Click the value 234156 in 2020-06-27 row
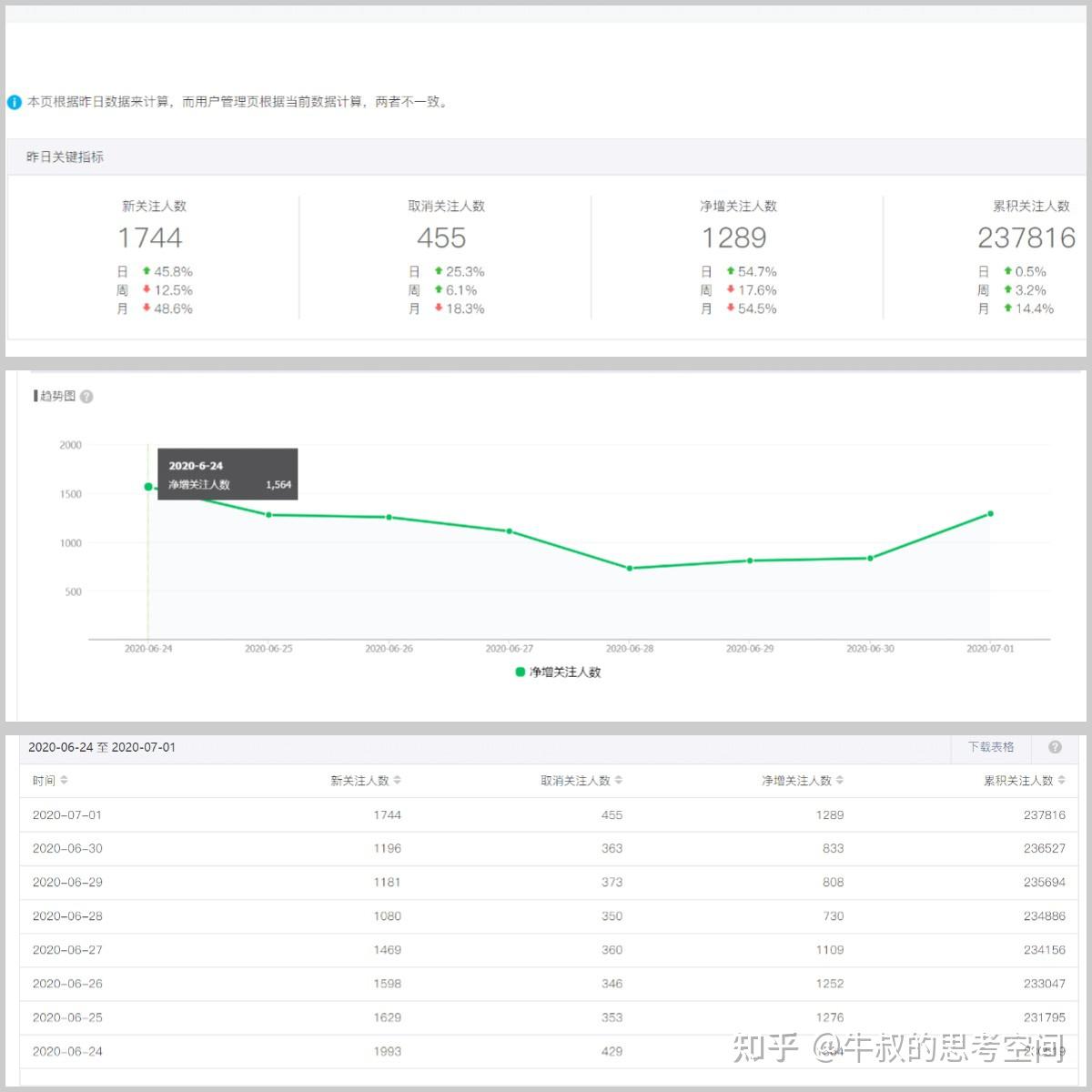This screenshot has height=1092, width=1092. [x=1044, y=950]
